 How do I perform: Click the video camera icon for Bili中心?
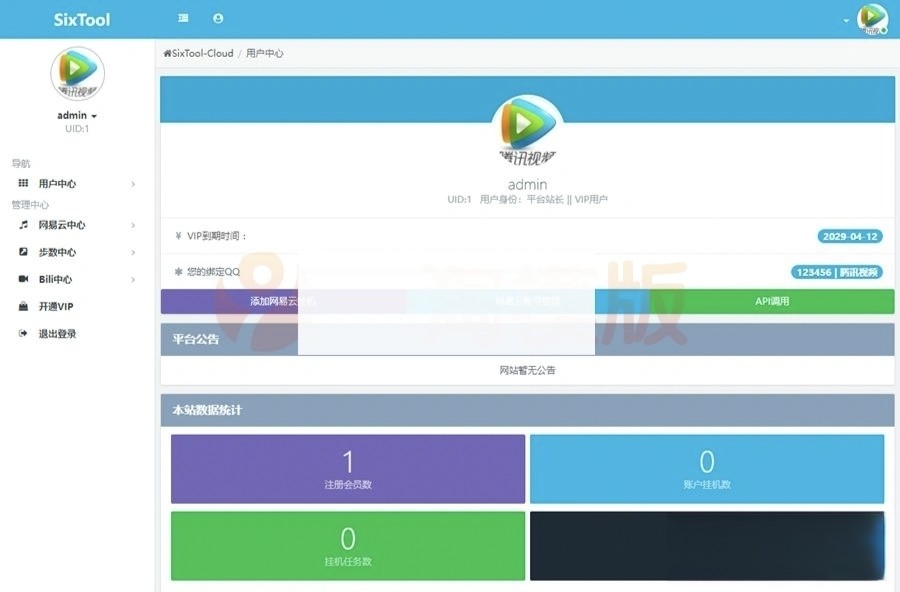coord(23,279)
